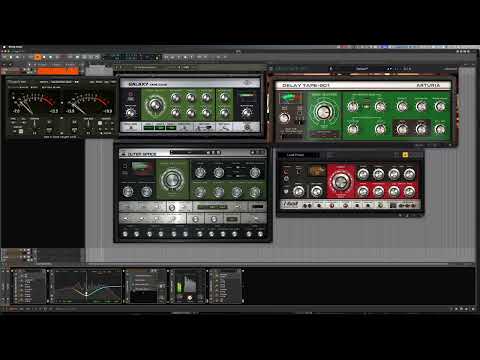Open the Load Preset field in red plugin

click(x=299, y=155)
